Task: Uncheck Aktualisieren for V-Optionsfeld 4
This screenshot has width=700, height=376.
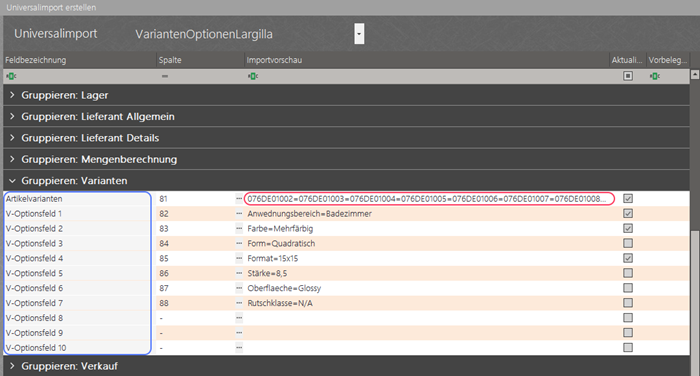Action: [x=628, y=258]
